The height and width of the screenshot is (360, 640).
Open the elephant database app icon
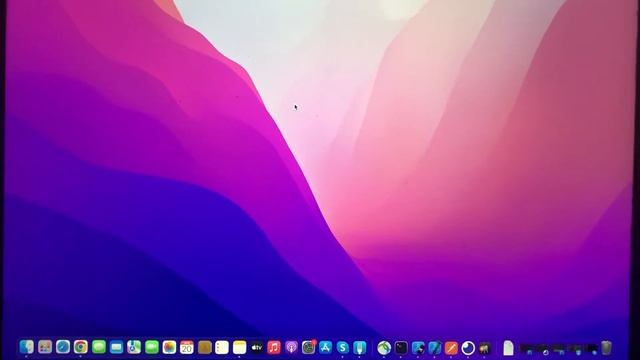tap(484, 348)
